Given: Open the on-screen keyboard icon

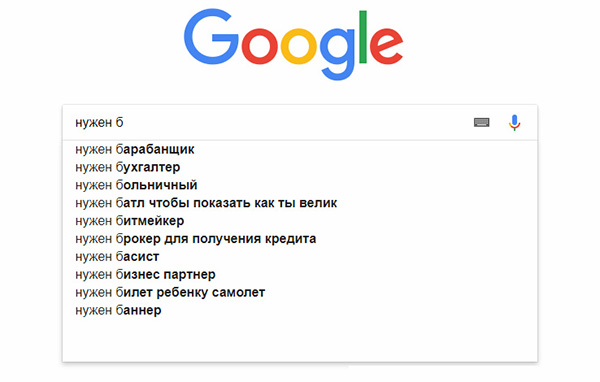Looking at the screenshot, I should pos(481,122).
